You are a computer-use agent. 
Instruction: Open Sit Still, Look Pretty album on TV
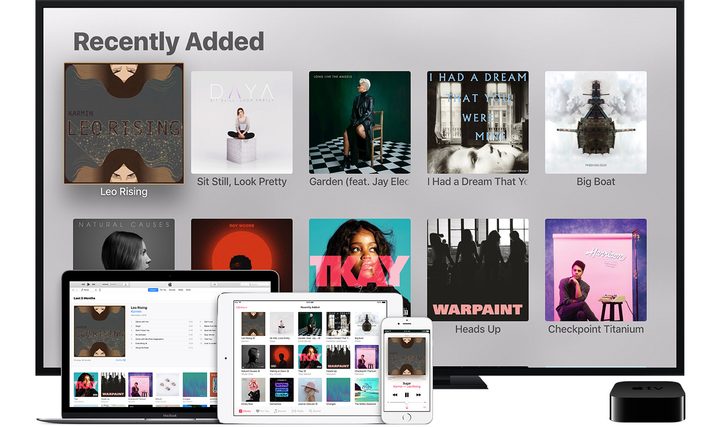pyautogui.click(x=242, y=122)
